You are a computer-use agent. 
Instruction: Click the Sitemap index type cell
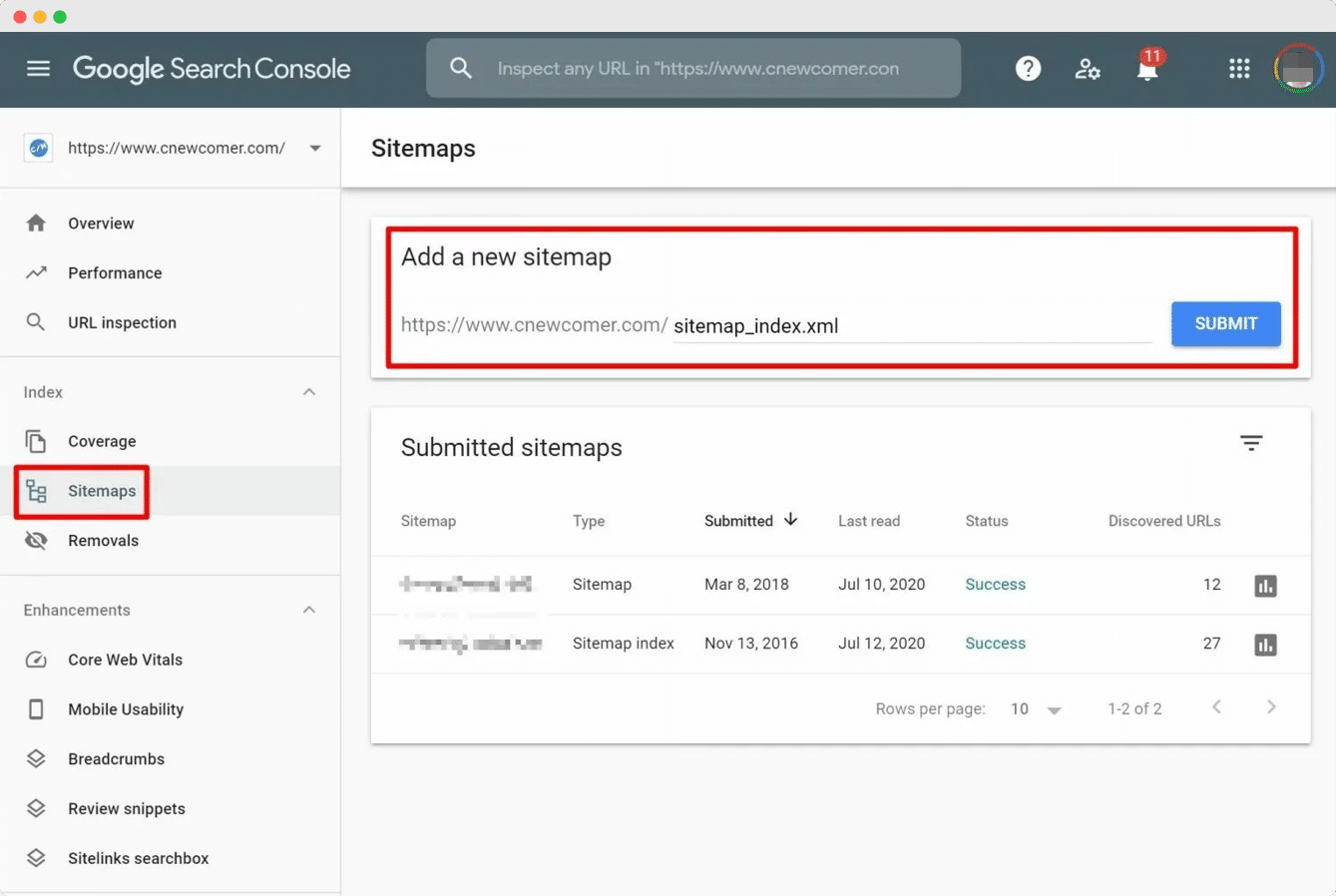click(x=623, y=644)
